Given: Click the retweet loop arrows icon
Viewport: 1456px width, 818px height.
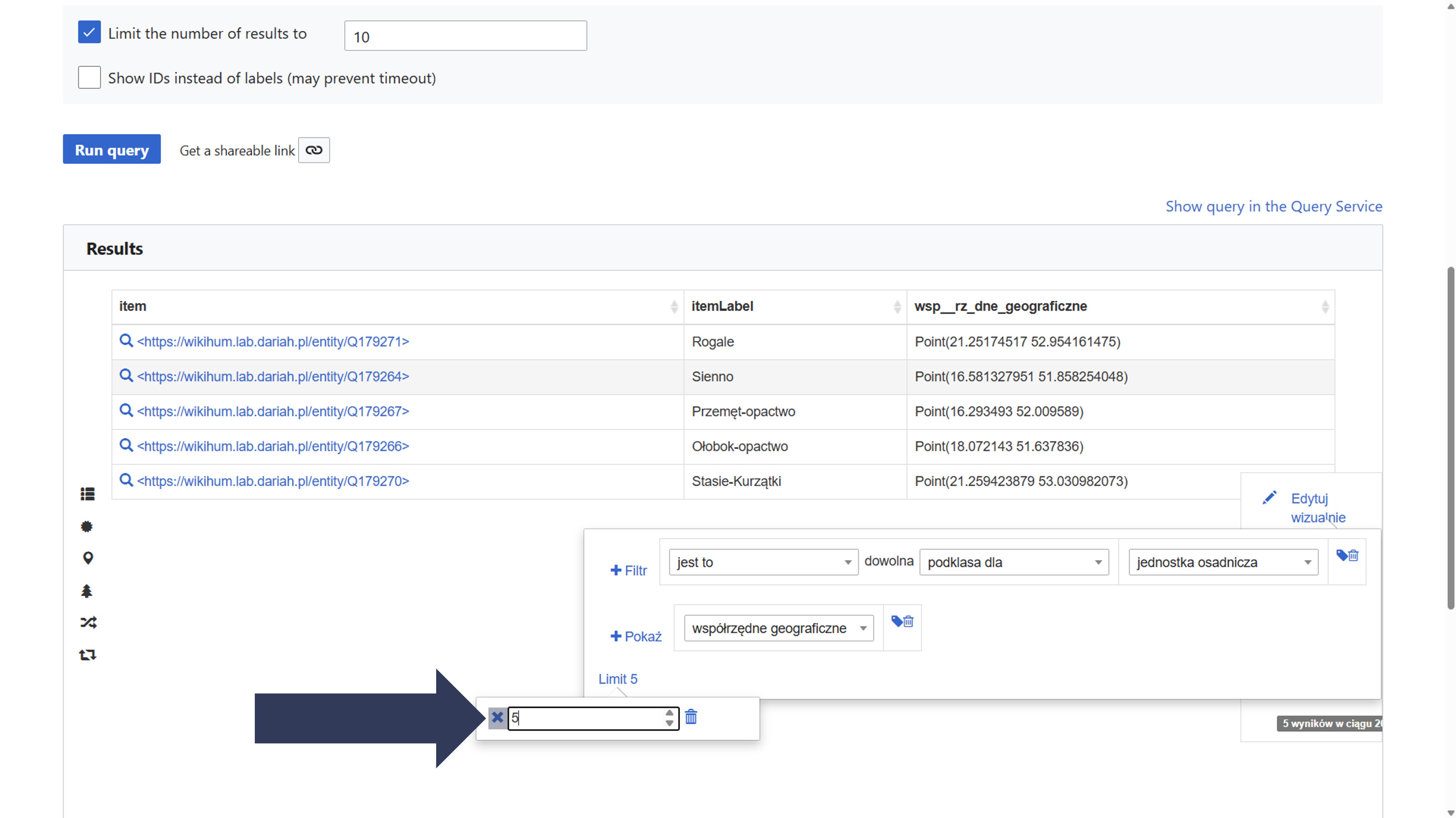Looking at the screenshot, I should pyautogui.click(x=88, y=655).
